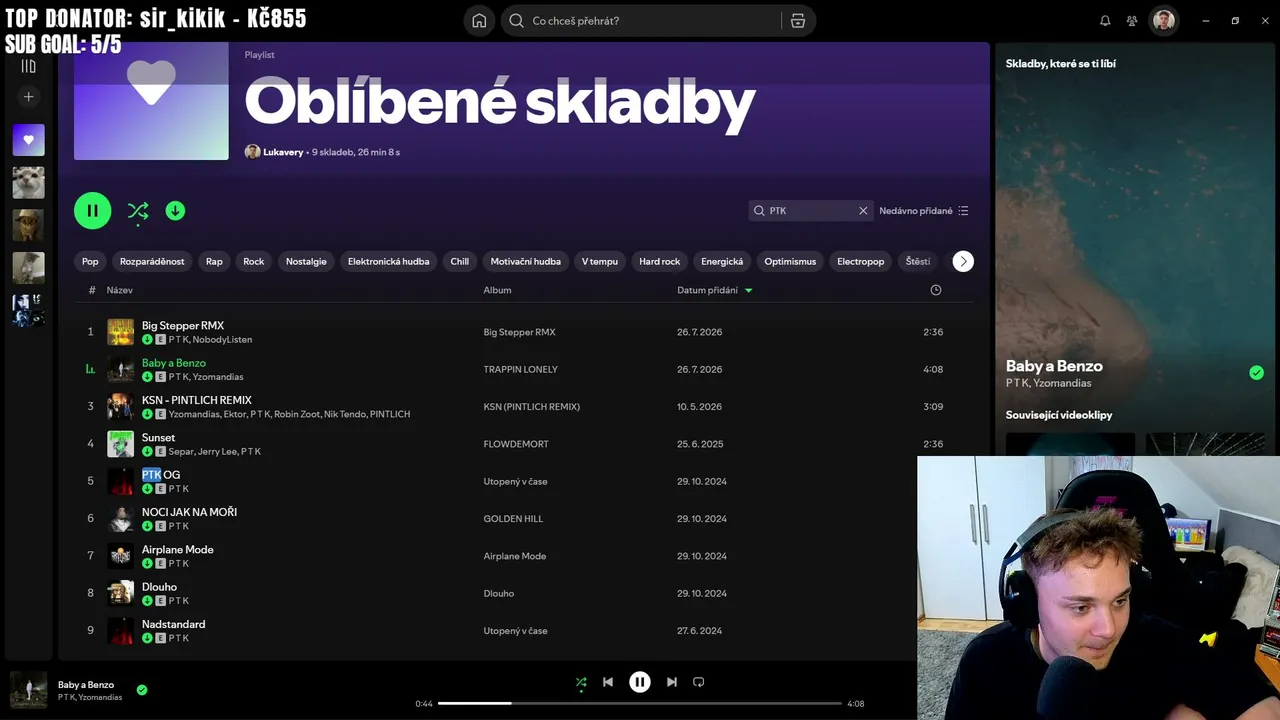Open the now playing cover art thumbnail
Screen dimensions: 1280x720
tap(28, 690)
